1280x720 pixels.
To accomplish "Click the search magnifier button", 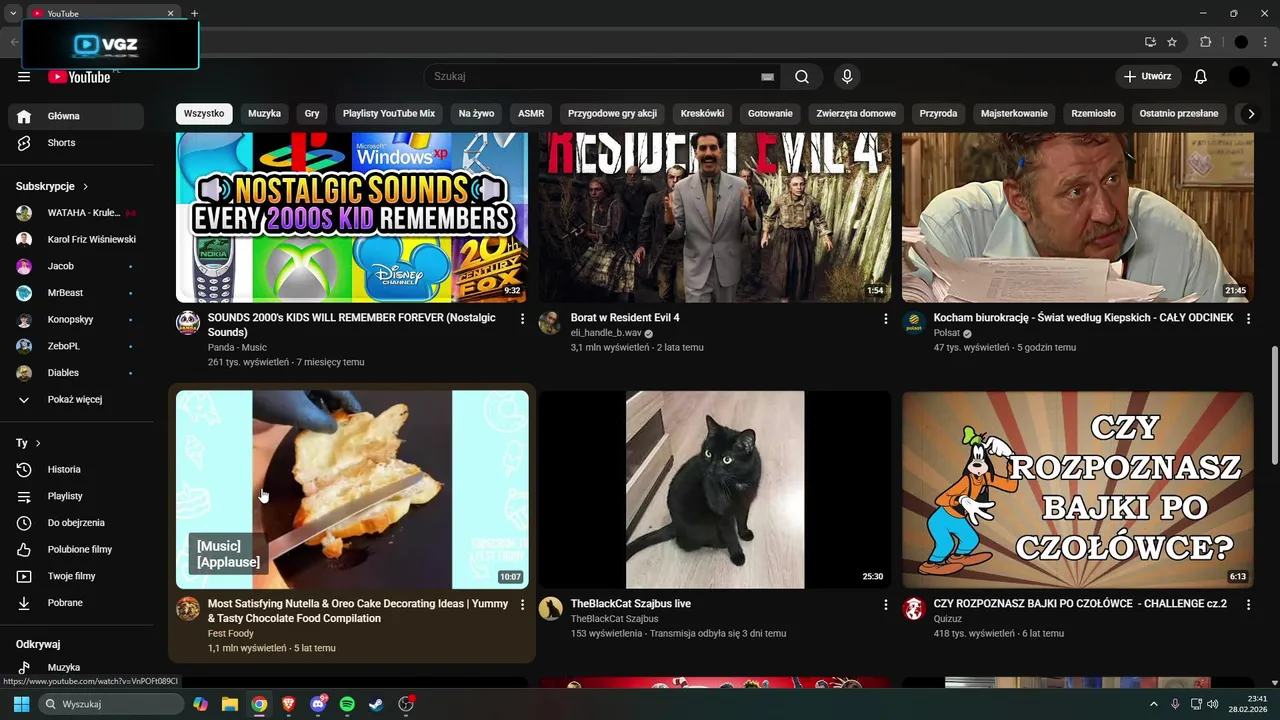I will pos(802,77).
